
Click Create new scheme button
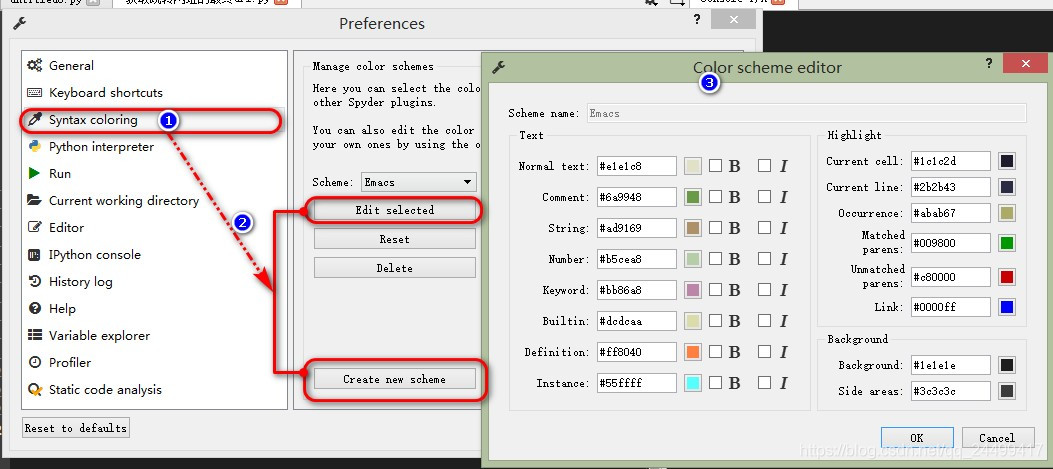395,379
